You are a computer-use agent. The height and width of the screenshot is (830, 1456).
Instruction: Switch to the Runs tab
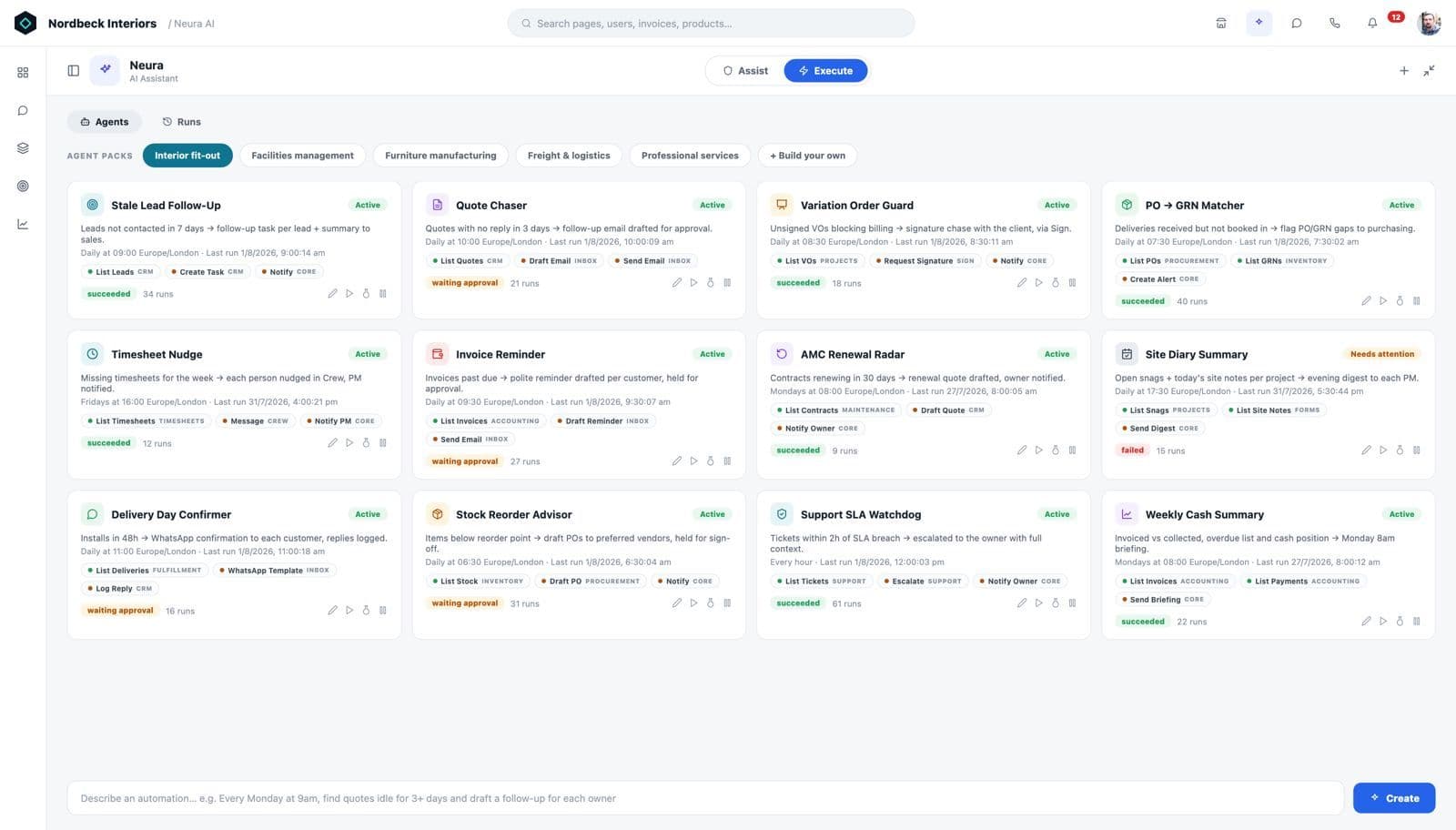click(x=181, y=122)
